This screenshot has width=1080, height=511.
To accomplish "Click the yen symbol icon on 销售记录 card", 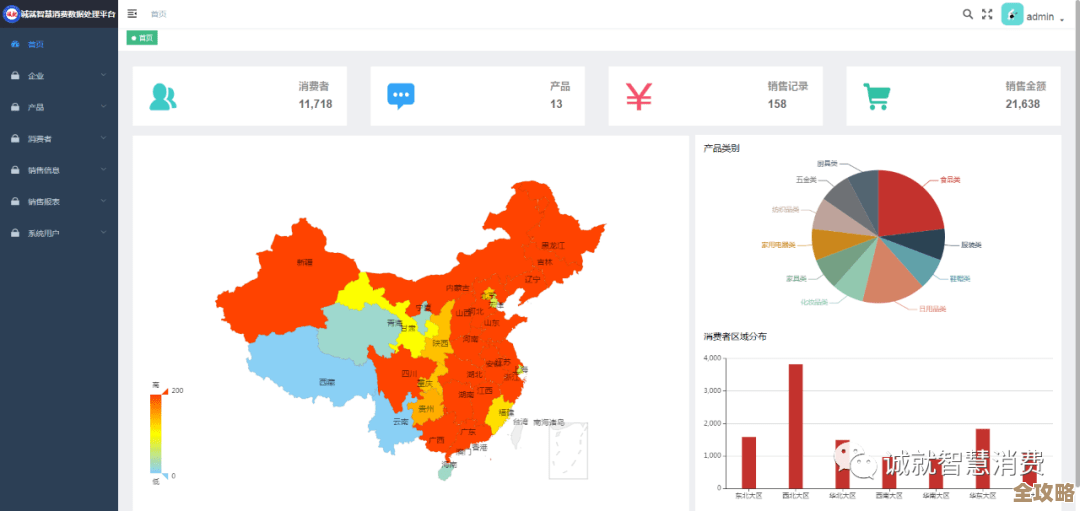I will coord(638,96).
